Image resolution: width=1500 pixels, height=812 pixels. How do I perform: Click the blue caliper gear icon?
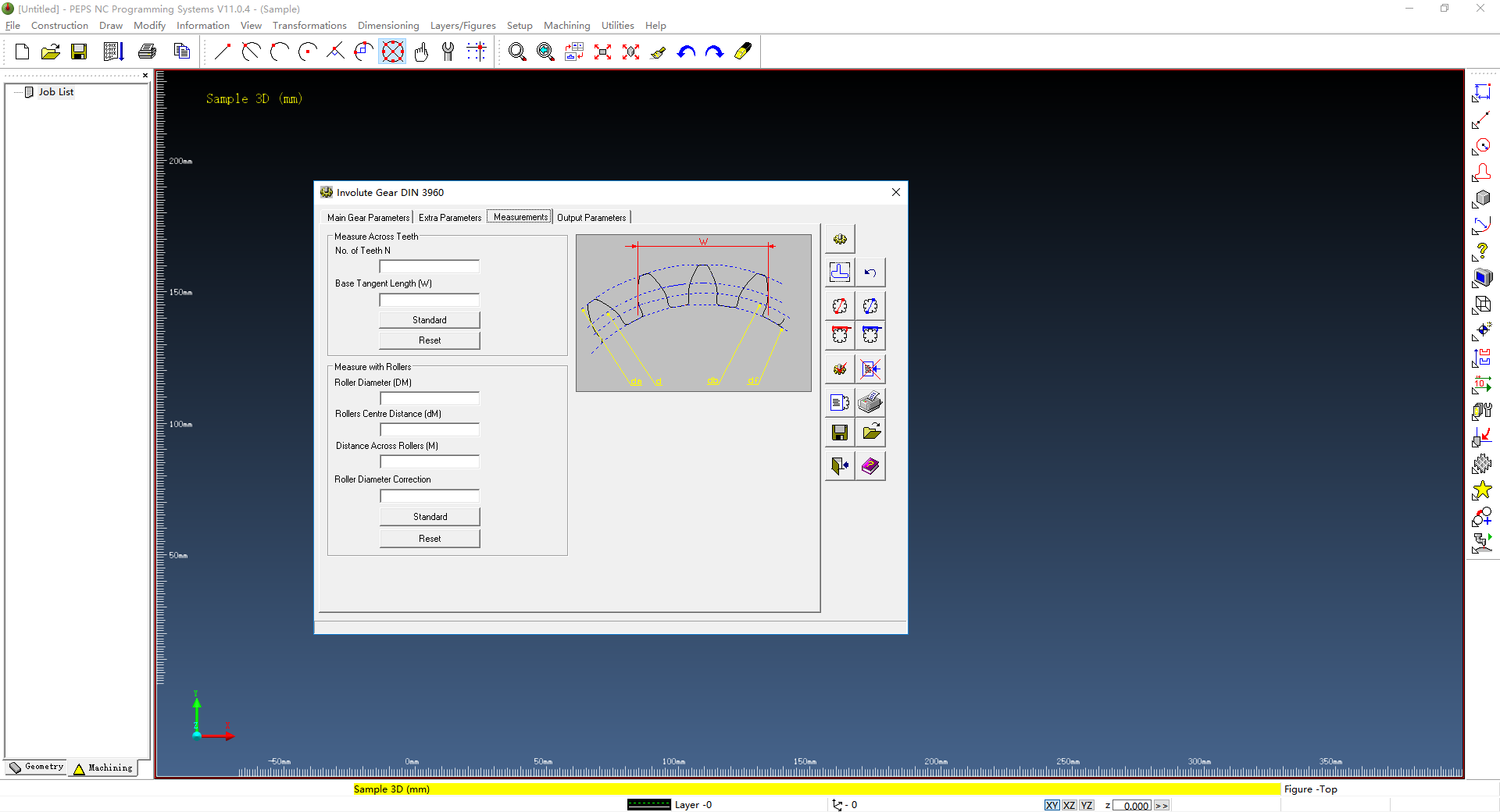870,335
